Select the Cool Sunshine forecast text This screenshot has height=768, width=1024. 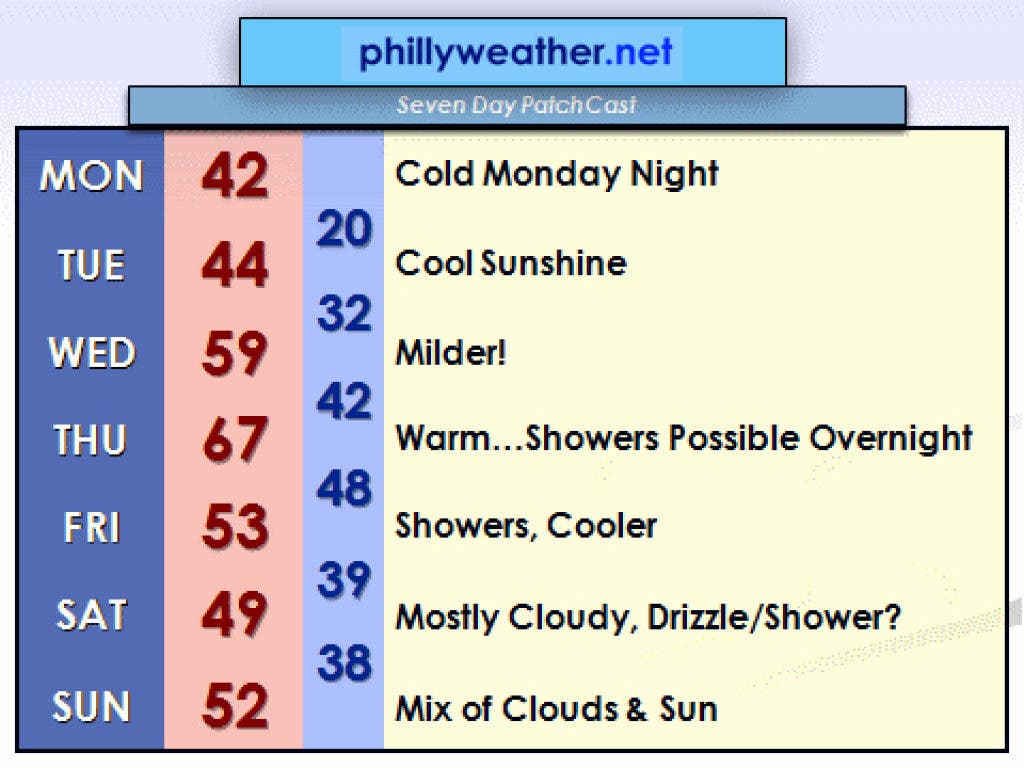point(511,263)
